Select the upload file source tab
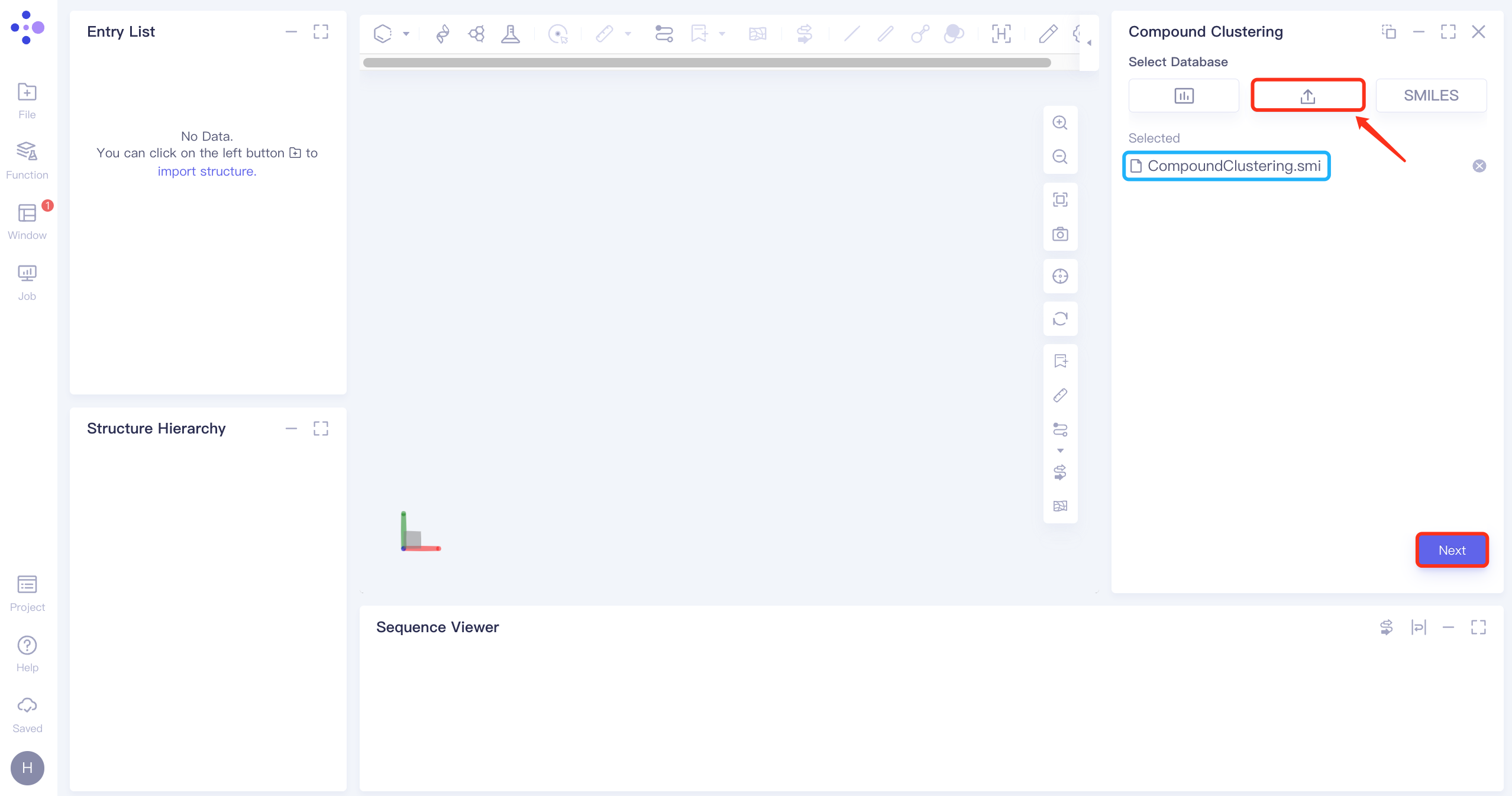This screenshot has width=1512, height=796. (1307, 95)
